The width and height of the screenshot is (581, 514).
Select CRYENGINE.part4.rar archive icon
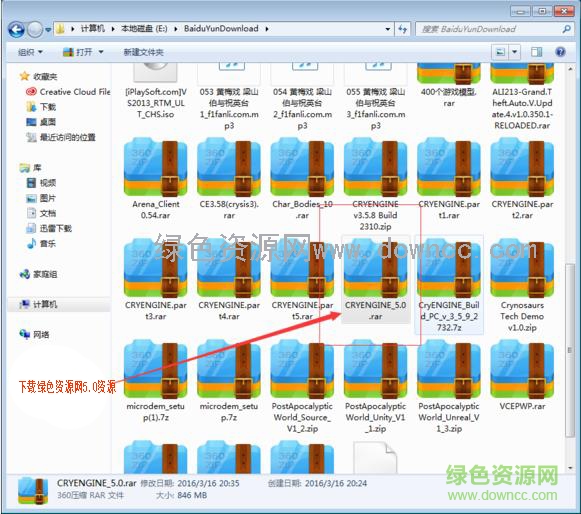pos(229,268)
